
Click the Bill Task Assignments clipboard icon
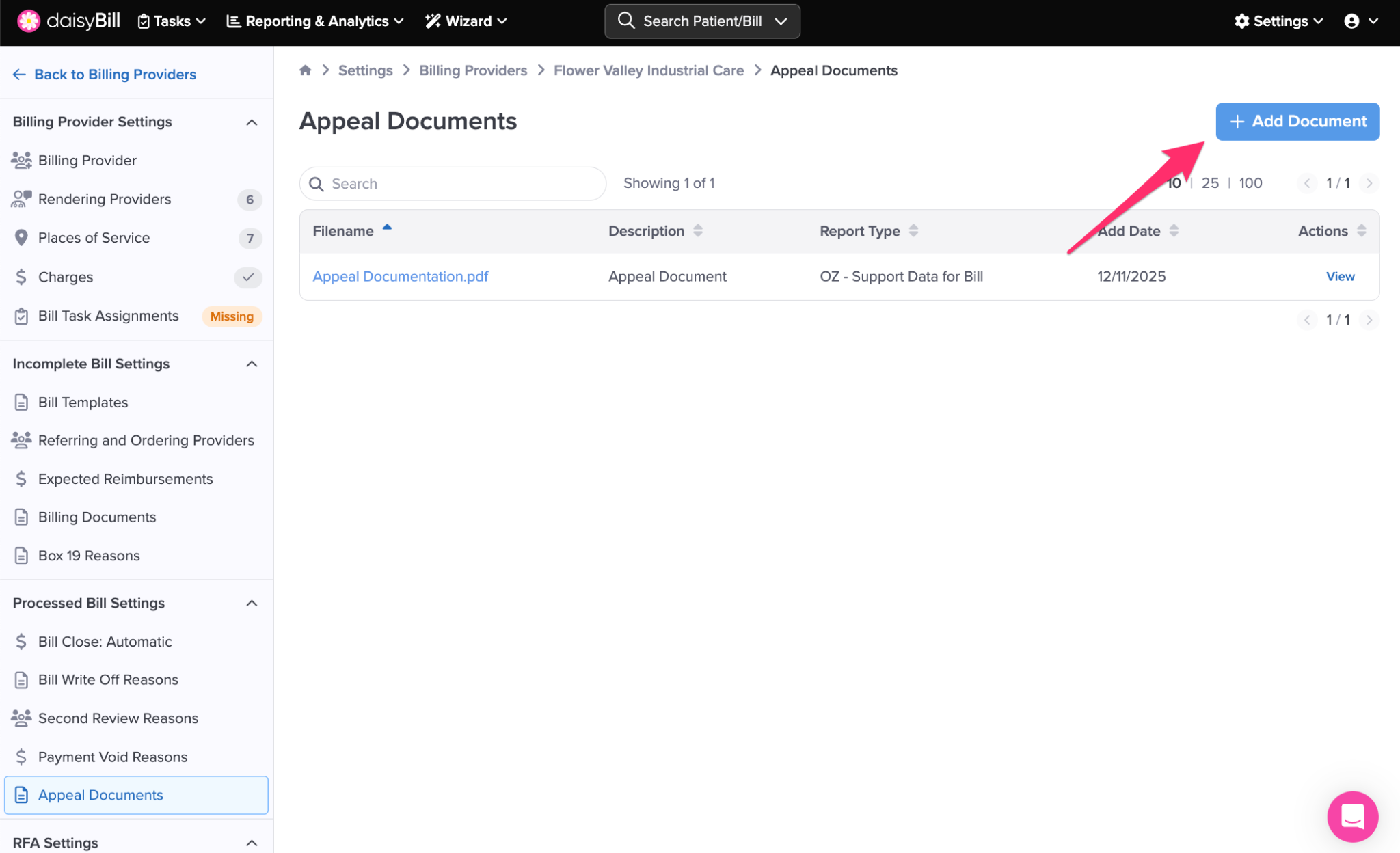[x=21, y=316]
